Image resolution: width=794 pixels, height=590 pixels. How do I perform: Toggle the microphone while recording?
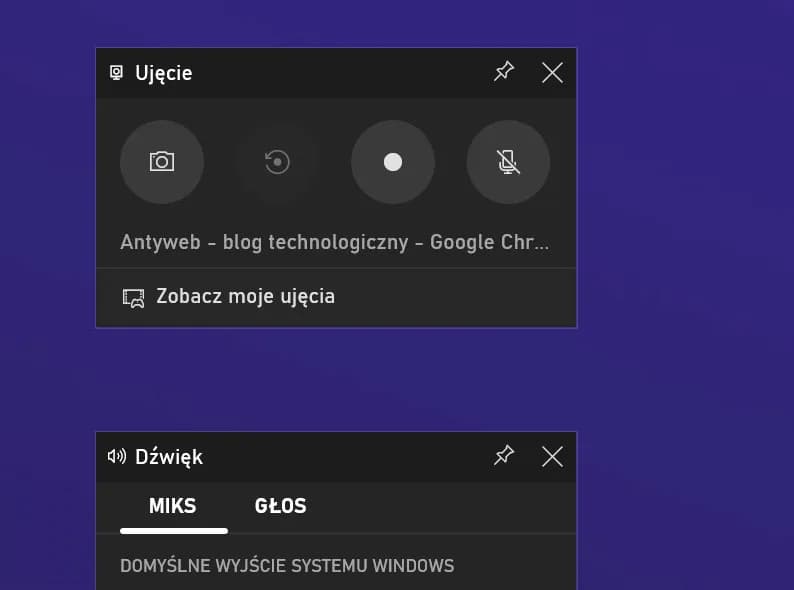[508, 162]
